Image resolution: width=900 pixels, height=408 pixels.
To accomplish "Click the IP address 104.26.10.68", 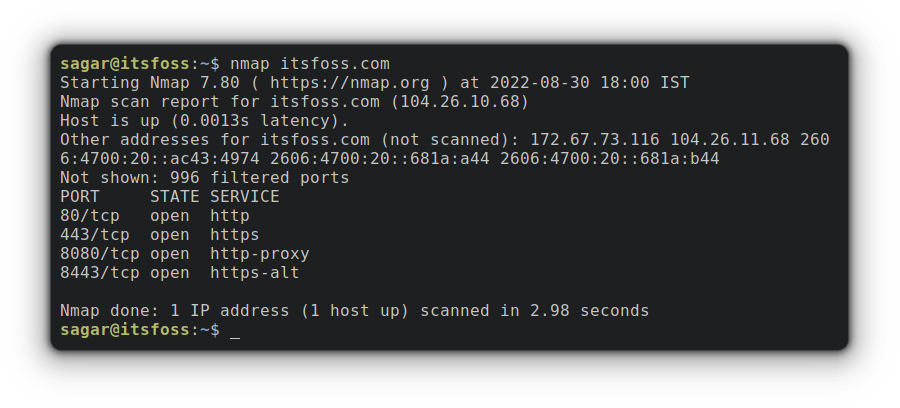I will pyautogui.click(x=459, y=101).
